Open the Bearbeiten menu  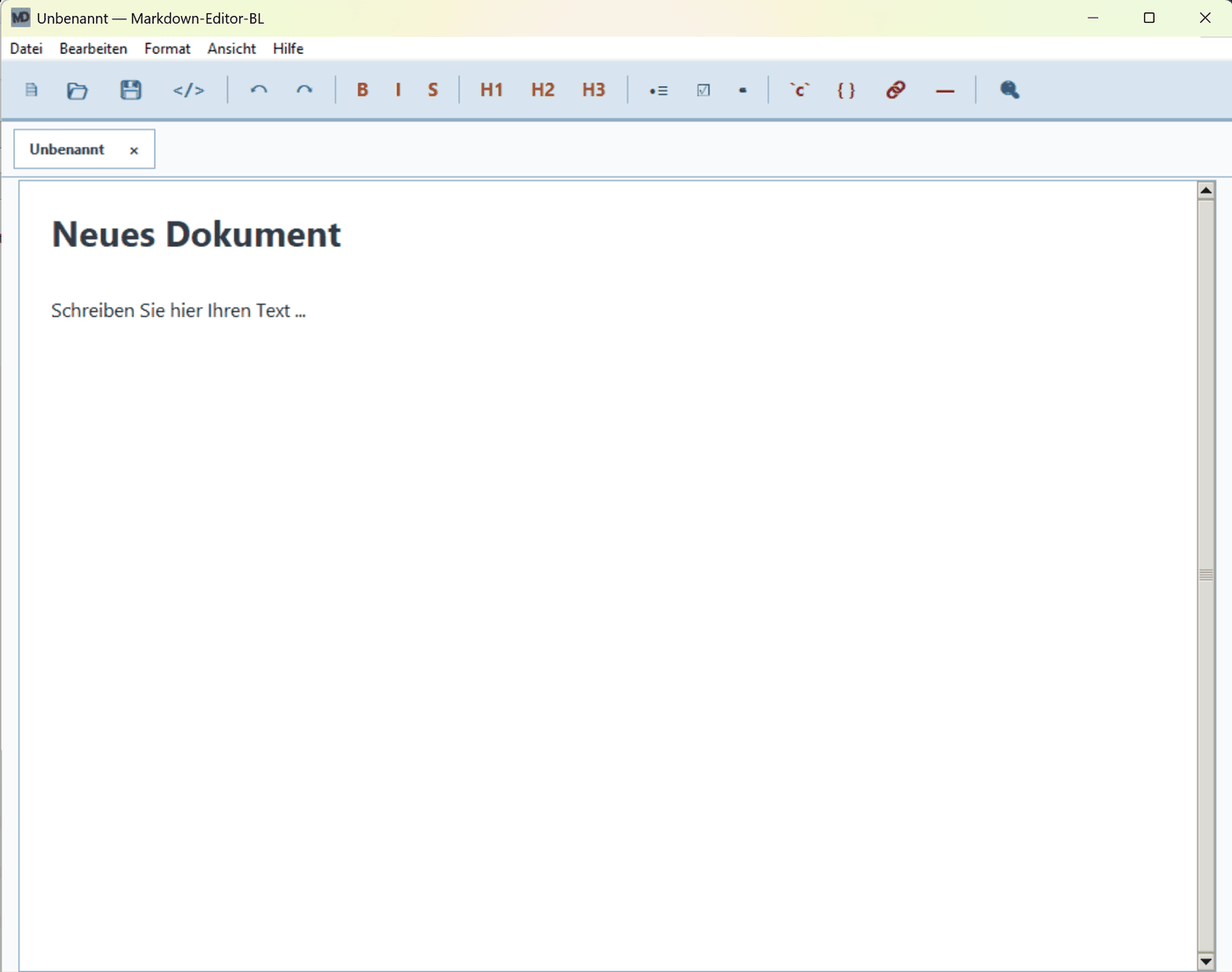tap(93, 48)
